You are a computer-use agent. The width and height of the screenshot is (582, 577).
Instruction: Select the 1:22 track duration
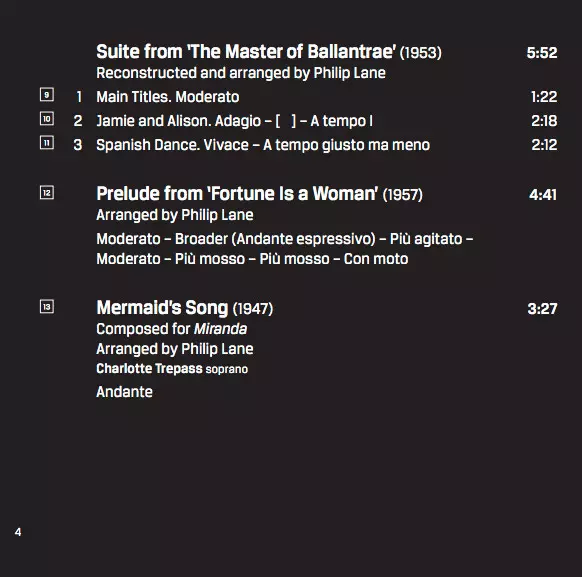tap(544, 97)
